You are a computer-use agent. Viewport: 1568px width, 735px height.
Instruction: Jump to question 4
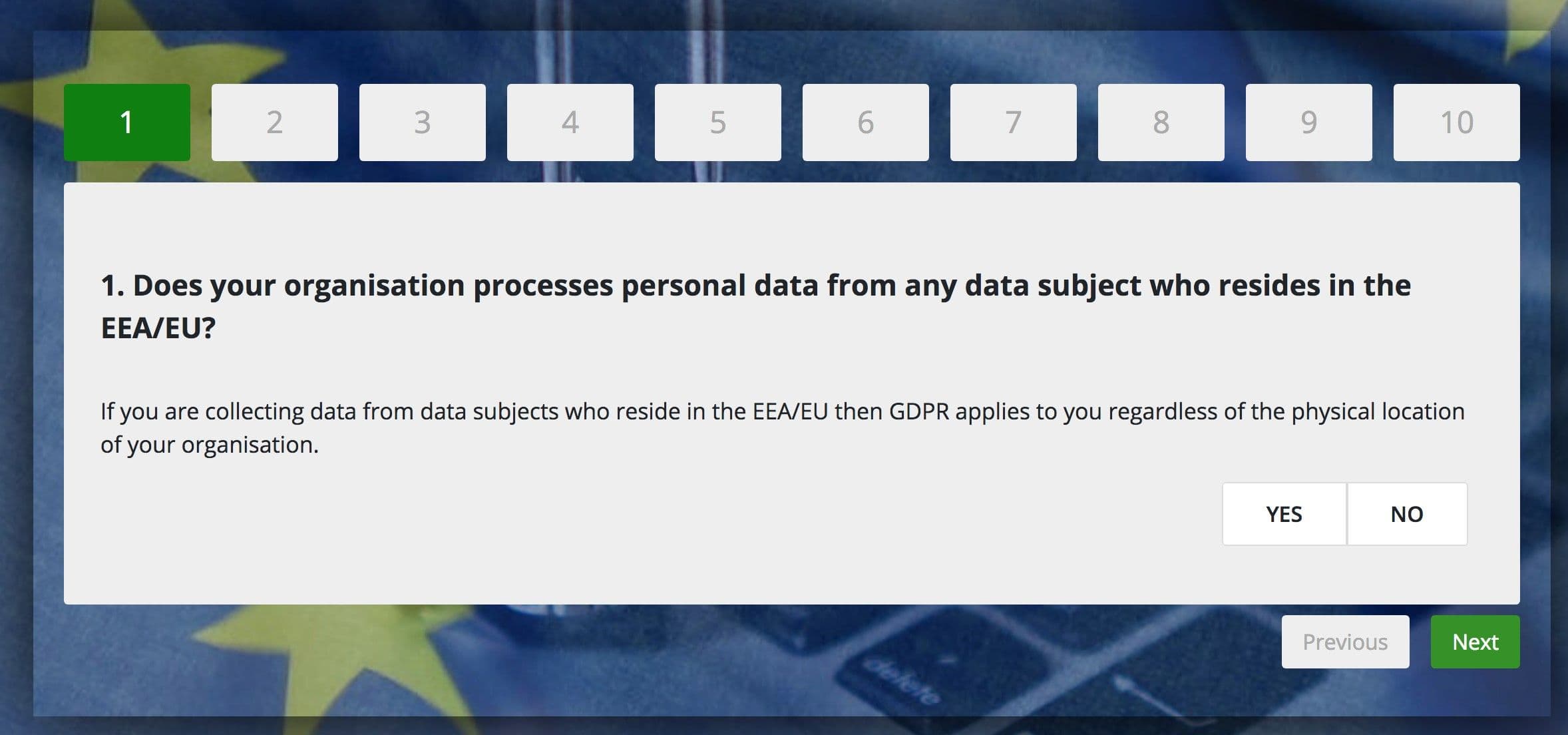(570, 122)
